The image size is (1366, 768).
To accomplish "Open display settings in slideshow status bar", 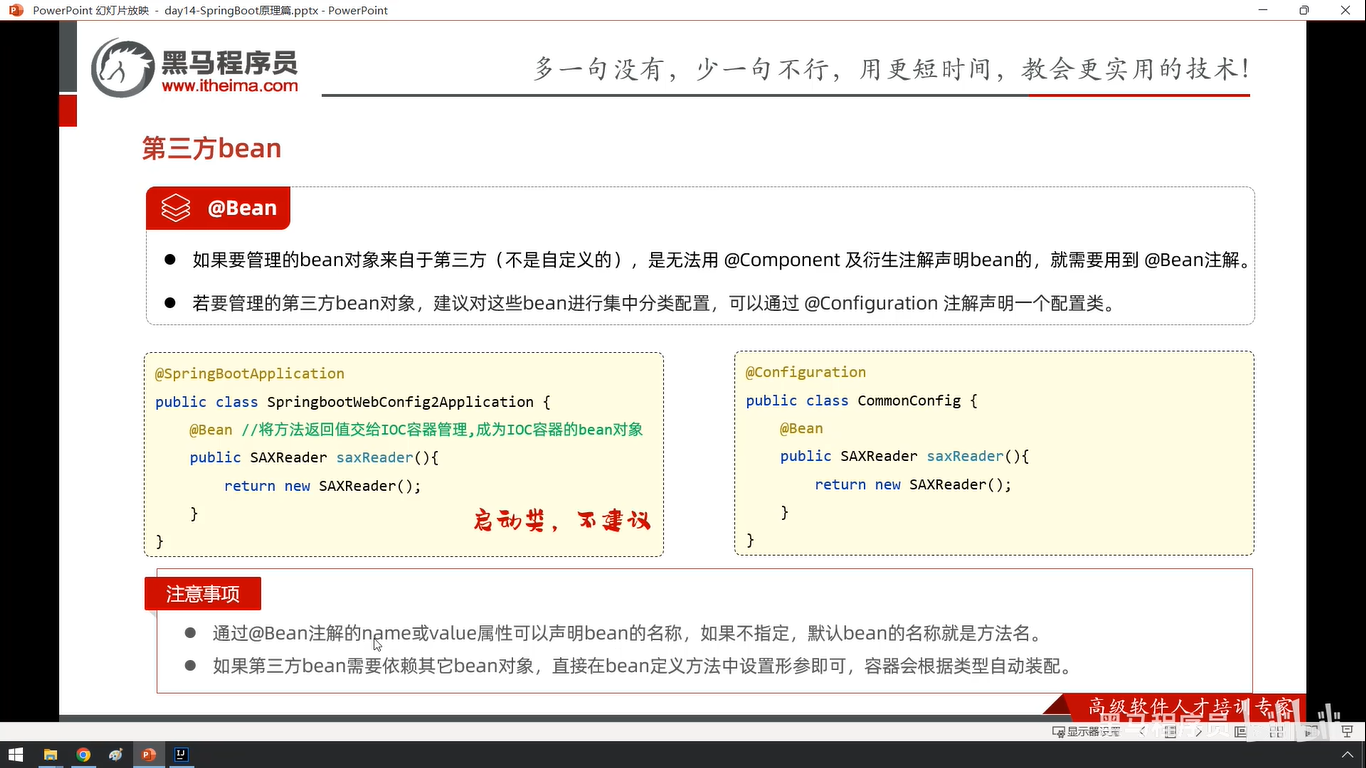I will [x=1086, y=732].
